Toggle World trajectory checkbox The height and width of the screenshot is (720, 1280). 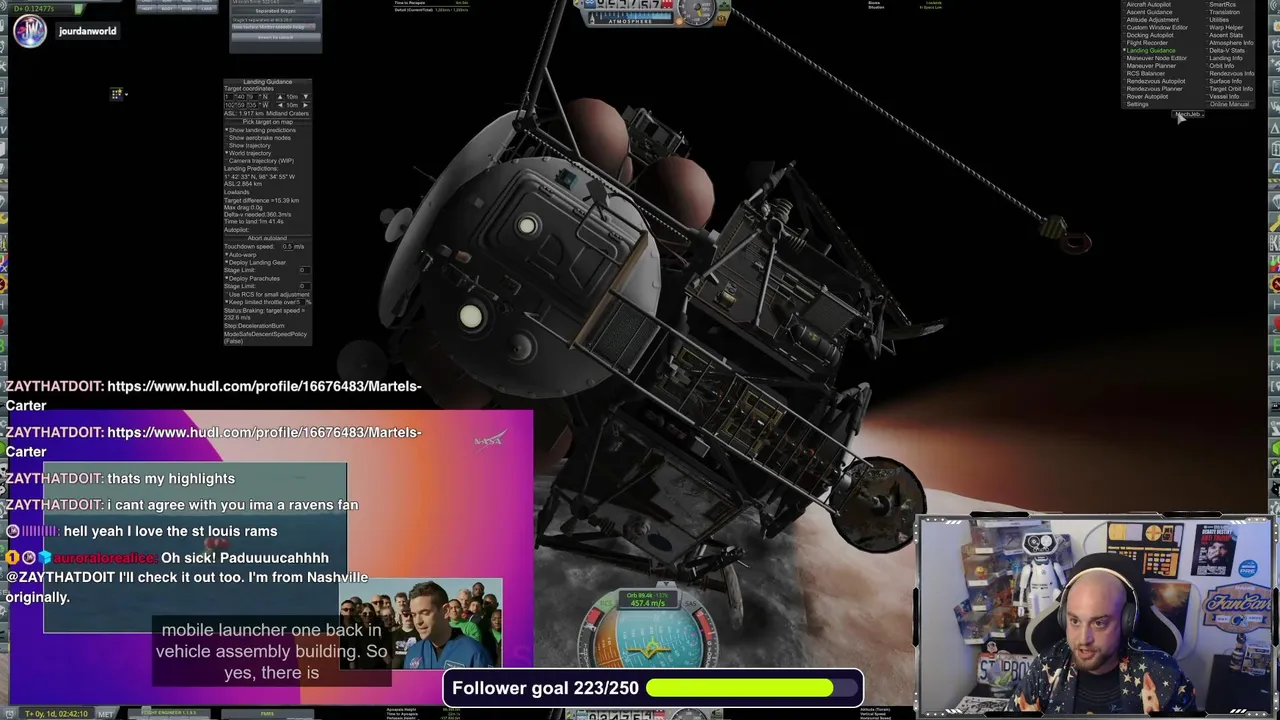click(248, 153)
